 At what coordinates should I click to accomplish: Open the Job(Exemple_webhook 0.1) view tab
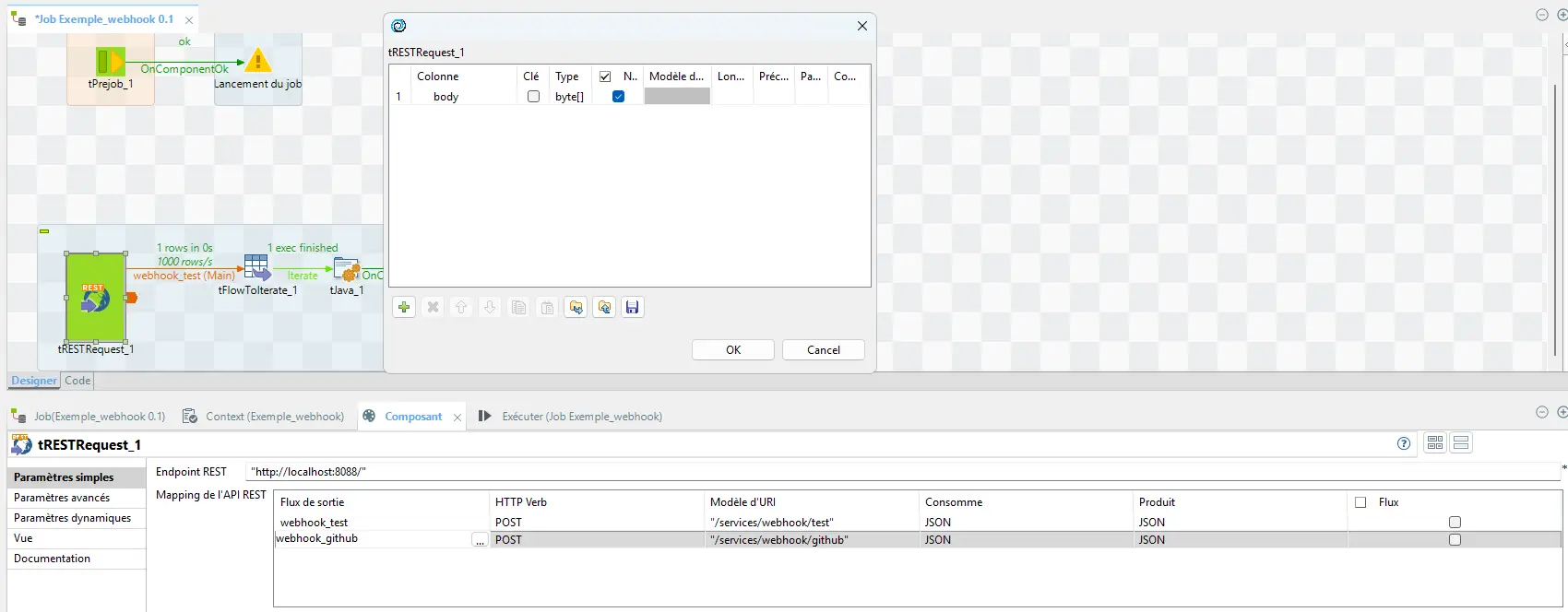click(89, 417)
